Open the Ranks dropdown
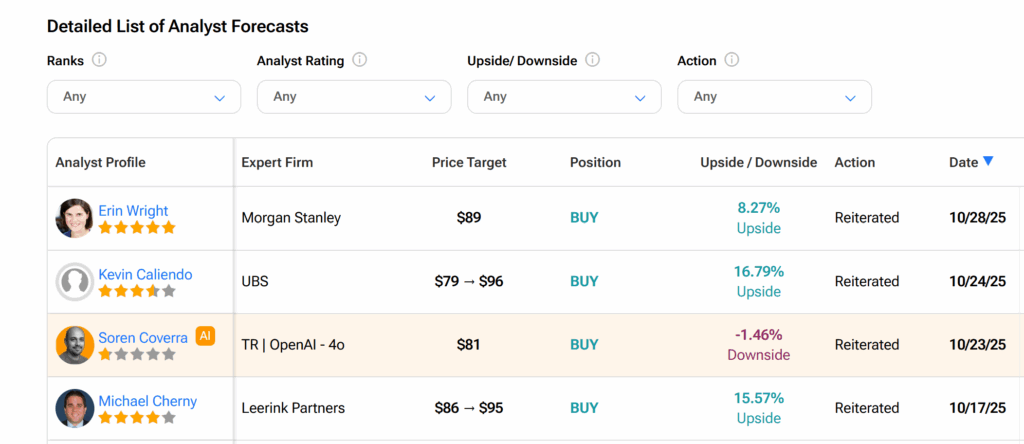This screenshot has height=444, width=1024. (144, 97)
